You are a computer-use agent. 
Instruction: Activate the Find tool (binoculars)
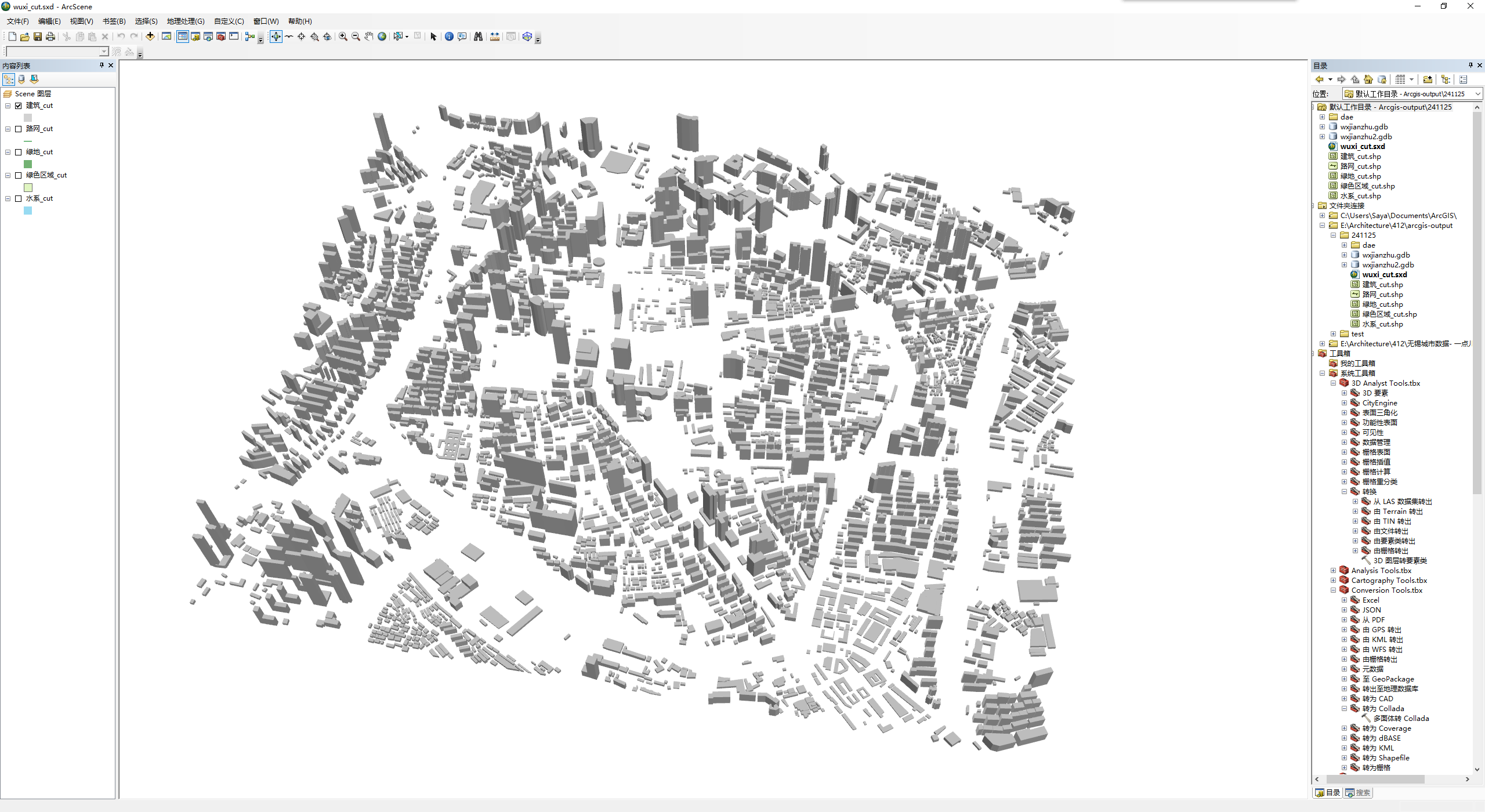478,37
